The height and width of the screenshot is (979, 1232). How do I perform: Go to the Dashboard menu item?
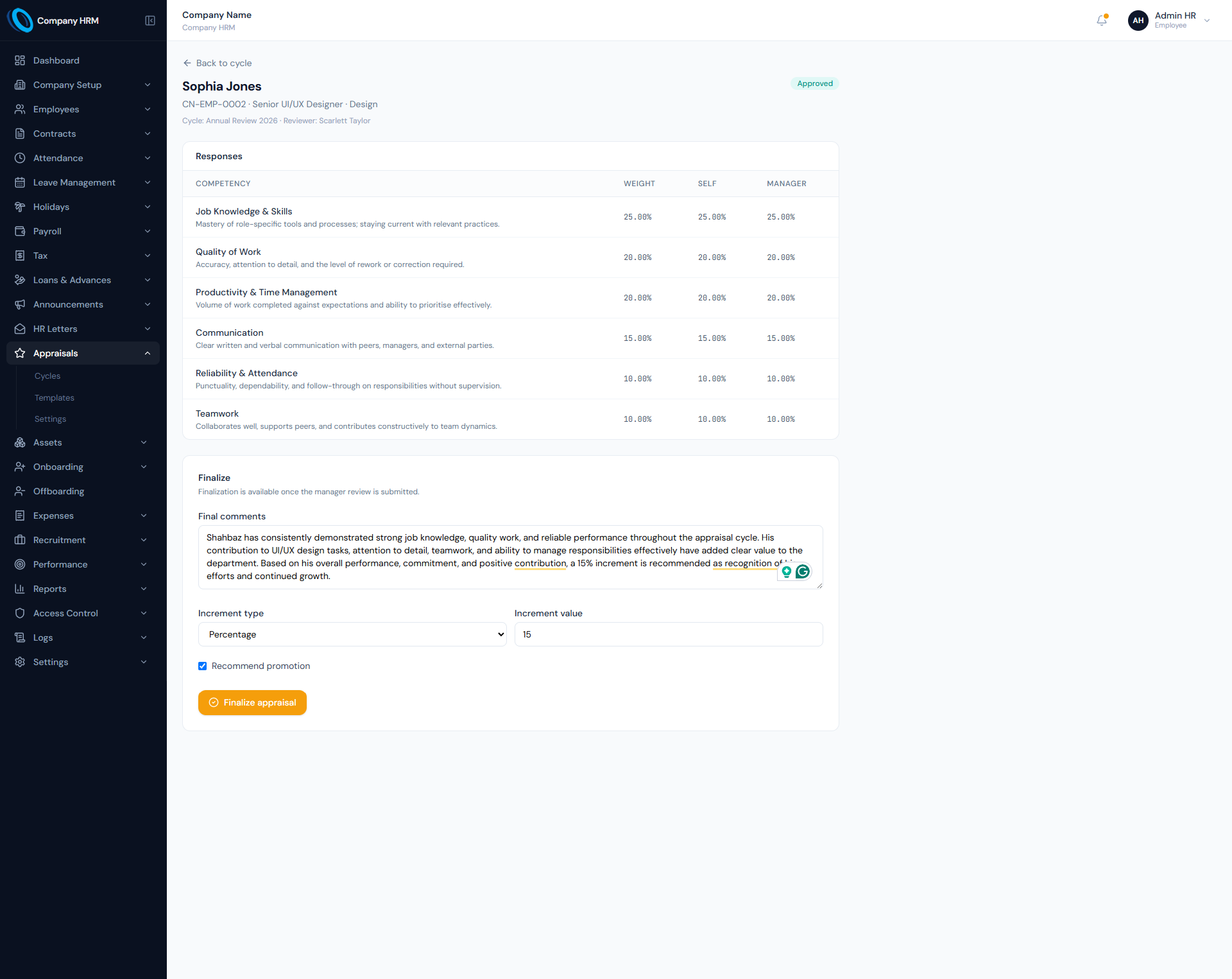(x=56, y=60)
